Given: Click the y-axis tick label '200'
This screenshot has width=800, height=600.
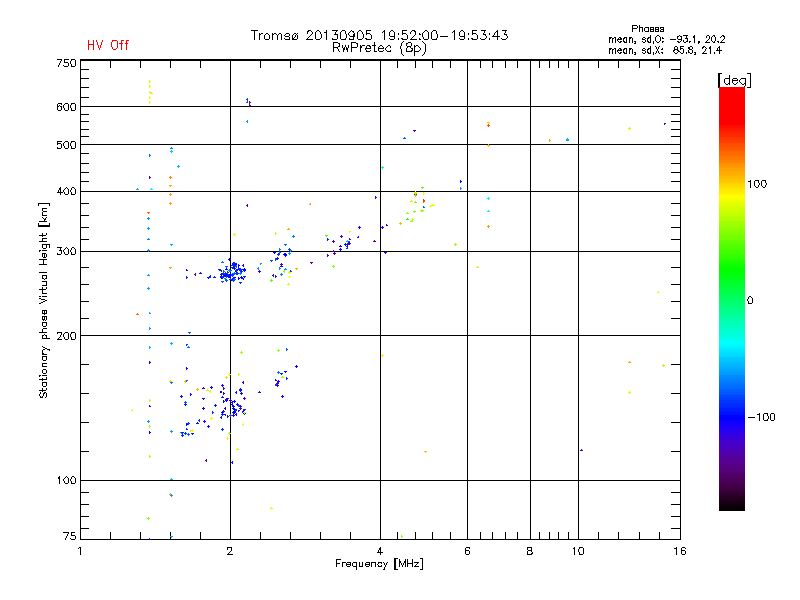Looking at the screenshot, I should (66, 336).
